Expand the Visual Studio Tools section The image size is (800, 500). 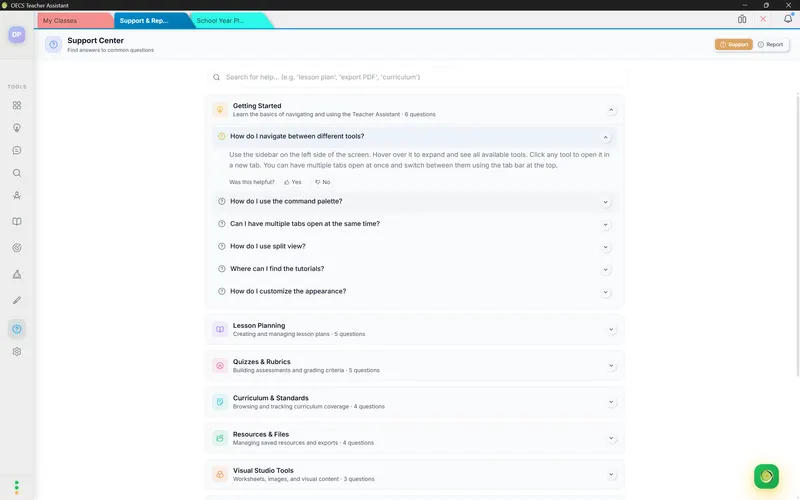click(x=611, y=474)
